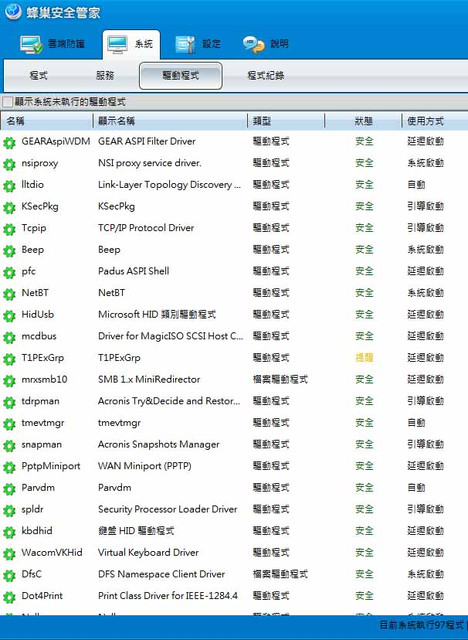Select WAN Miniport (PPTP) display name

point(144,466)
